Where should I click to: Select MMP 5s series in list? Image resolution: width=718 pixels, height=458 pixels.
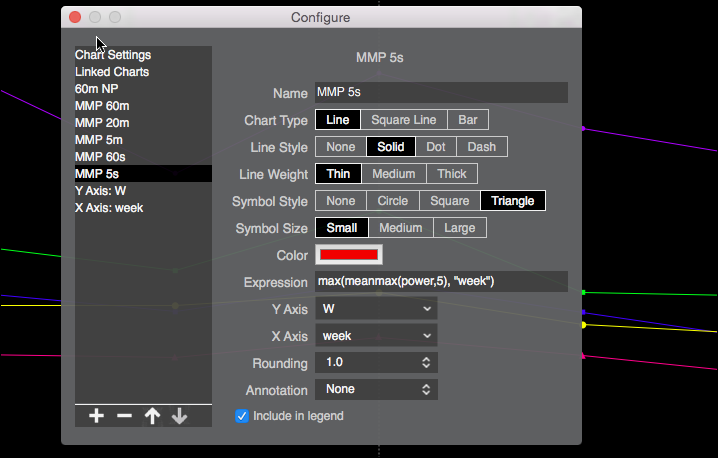143,174
